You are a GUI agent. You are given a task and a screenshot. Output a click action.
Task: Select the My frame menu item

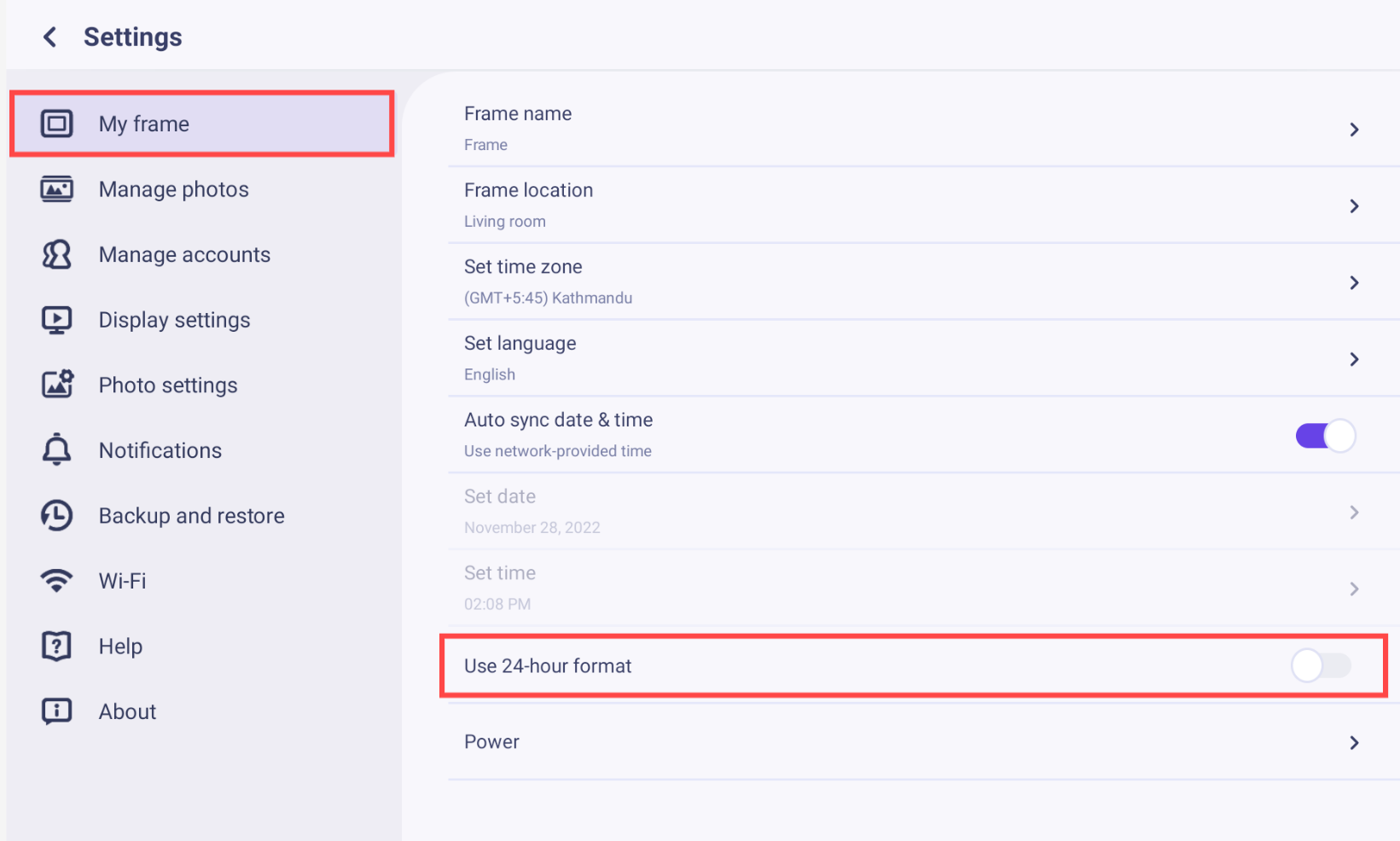[202, 124]
